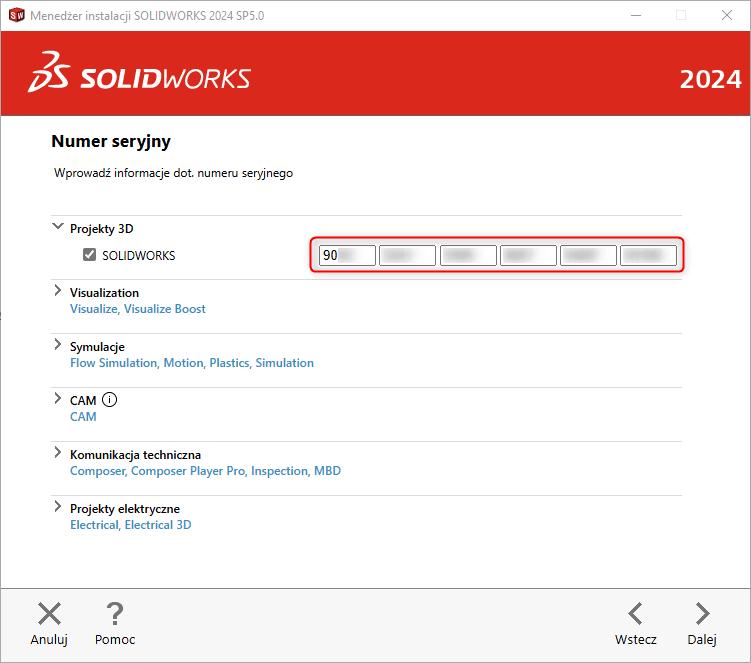Click the Composer, Composer Player Pro link
Image resolution: width=751 pixels, height=663 pixels.
click(x=205, y=471)
